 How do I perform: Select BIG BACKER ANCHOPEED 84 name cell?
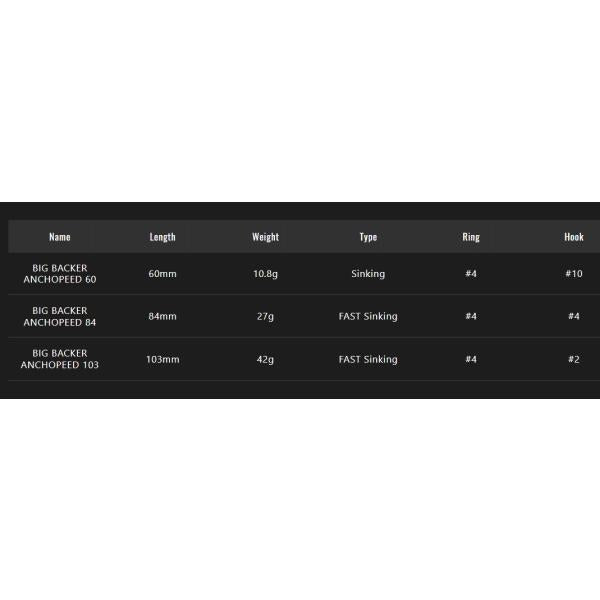(60, 316)
